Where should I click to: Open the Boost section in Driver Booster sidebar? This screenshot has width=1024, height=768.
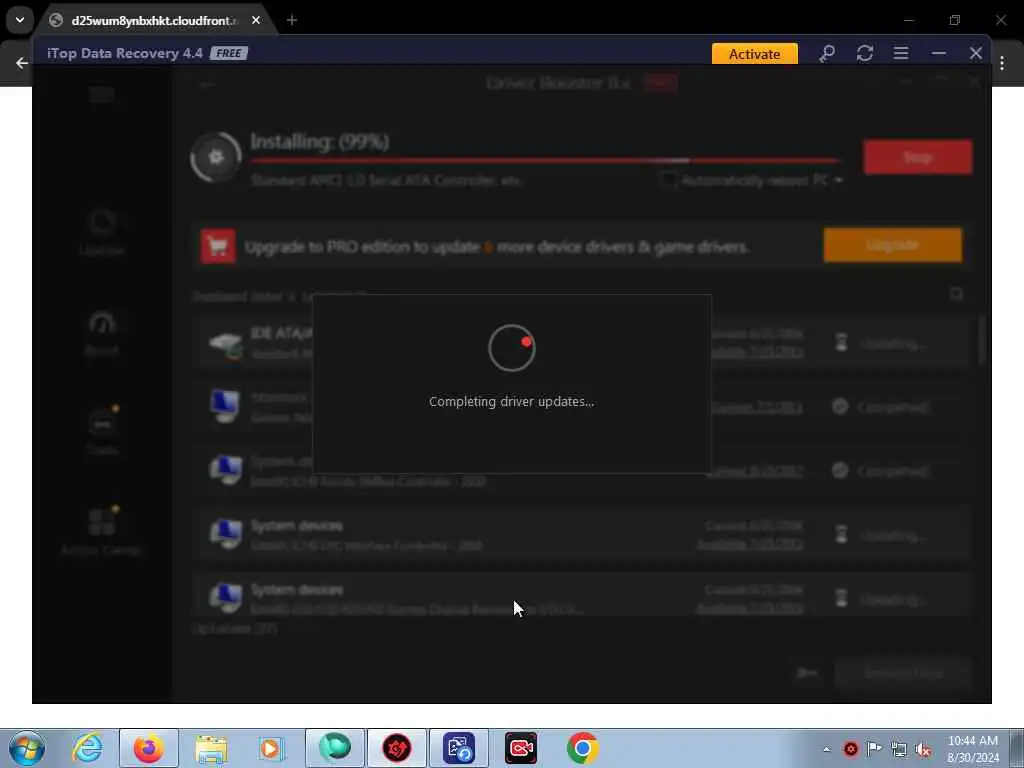(102, 333)
